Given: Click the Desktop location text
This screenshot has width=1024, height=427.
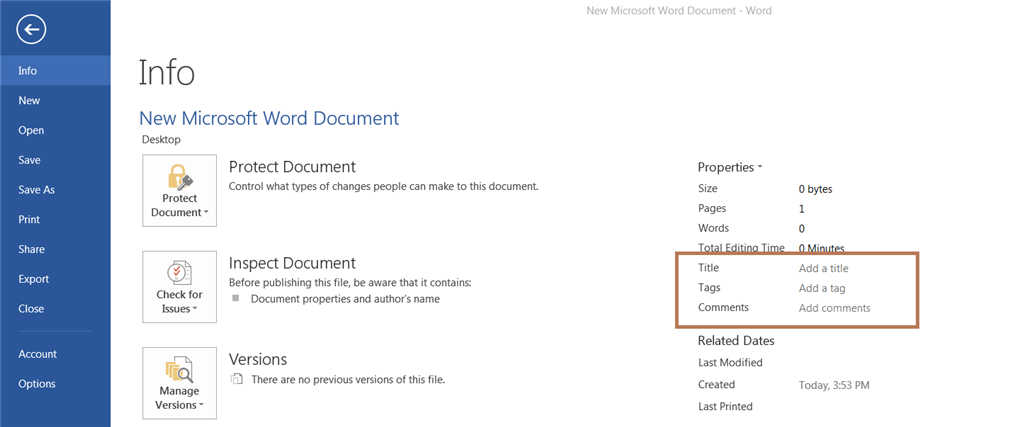Looking at the screenshot, I should tap(161, 139).
